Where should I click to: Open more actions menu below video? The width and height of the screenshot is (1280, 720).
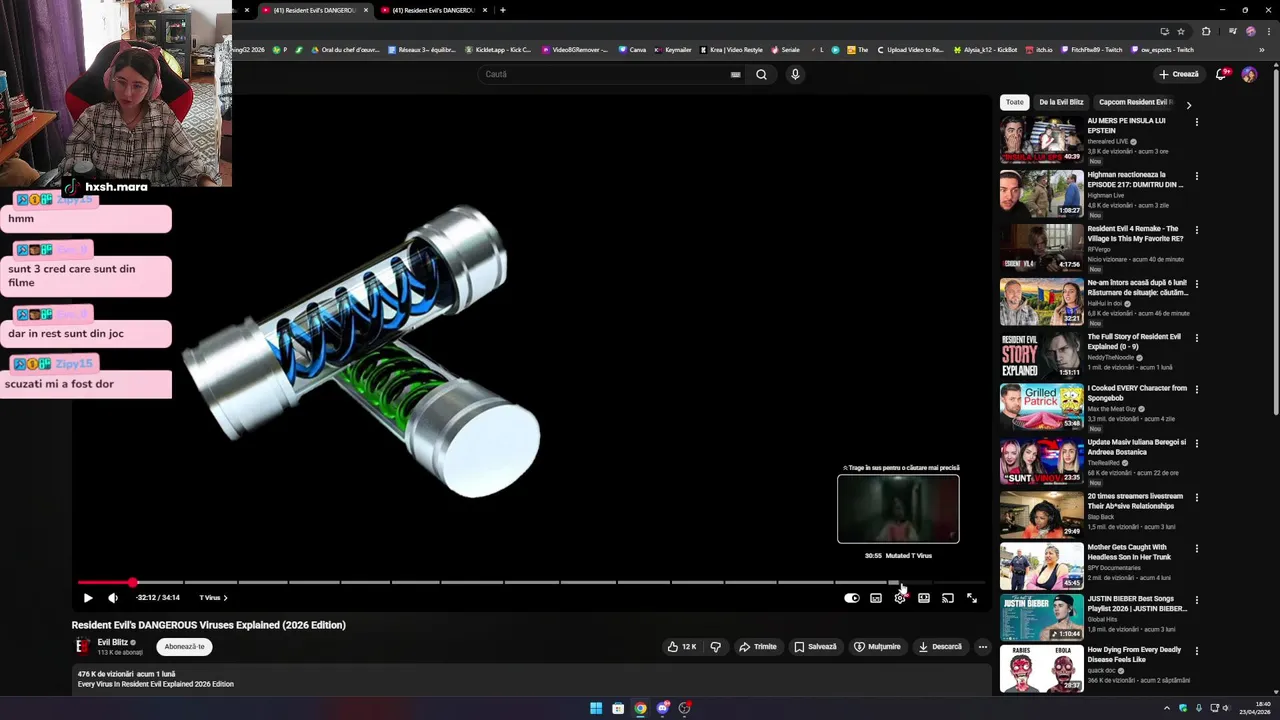[x=983, y=647]
